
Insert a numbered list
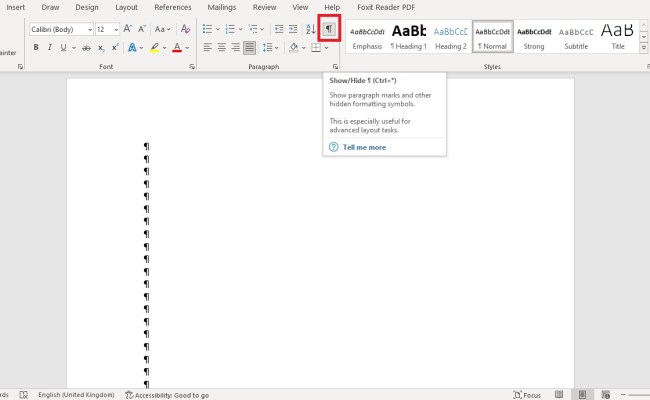tap(230, 29)
